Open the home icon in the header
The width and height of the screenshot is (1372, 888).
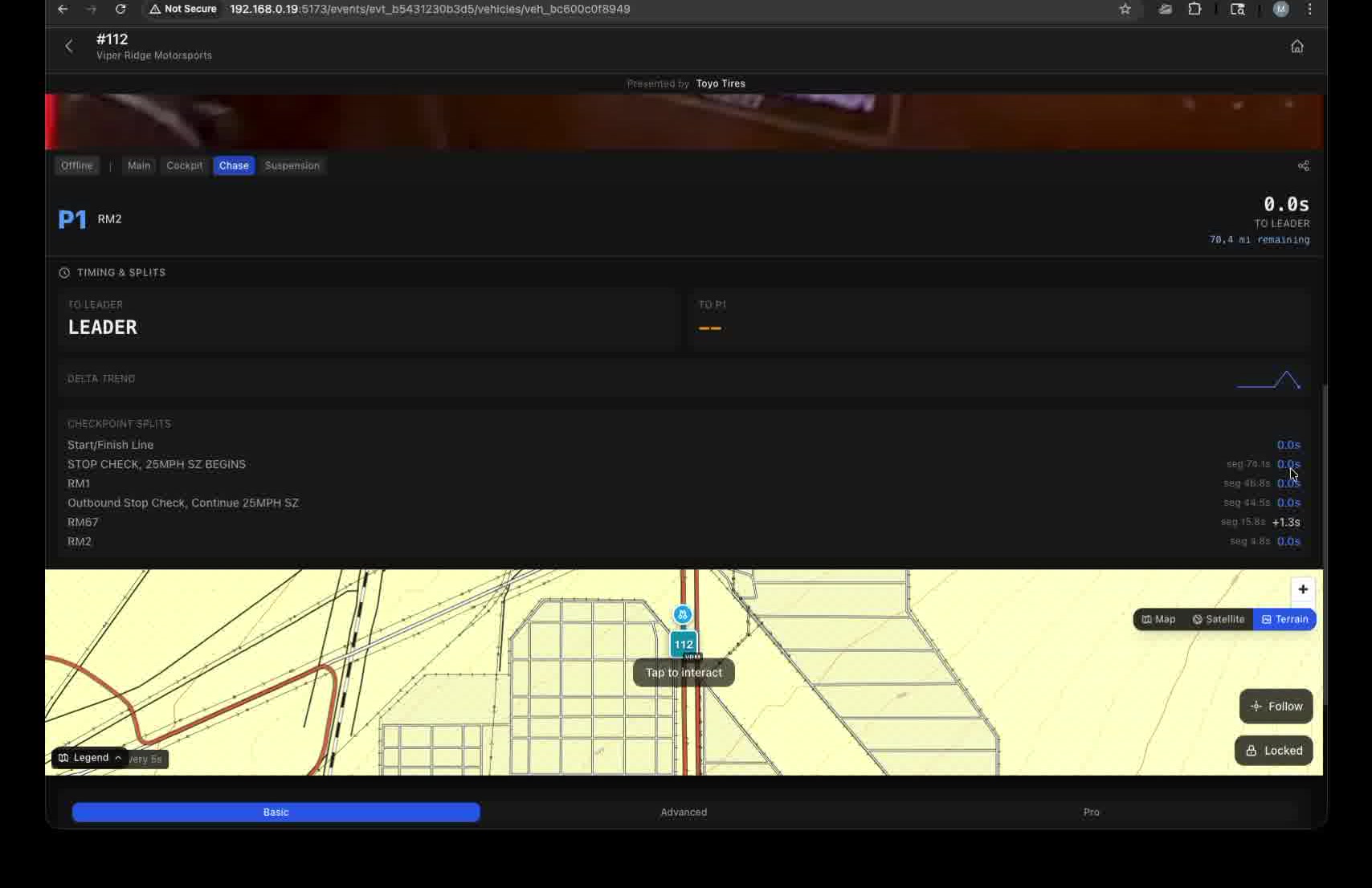pyautogui.click(x=1298, y=46)
